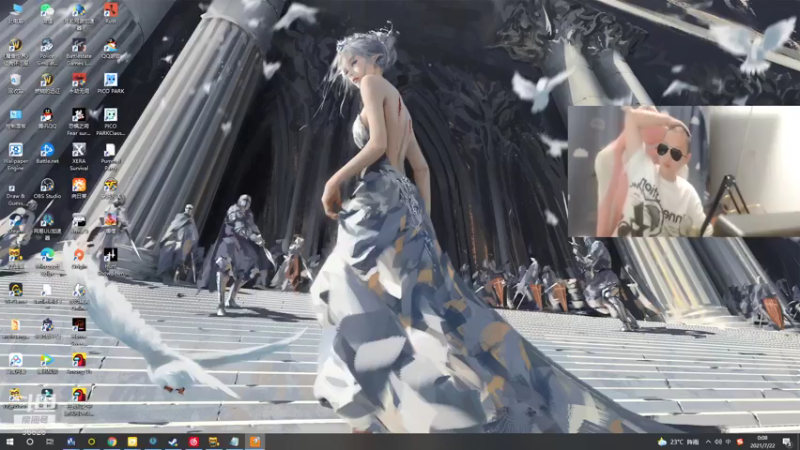
Task: Open XERA Survival shortcut
Action: pos(79,156)
